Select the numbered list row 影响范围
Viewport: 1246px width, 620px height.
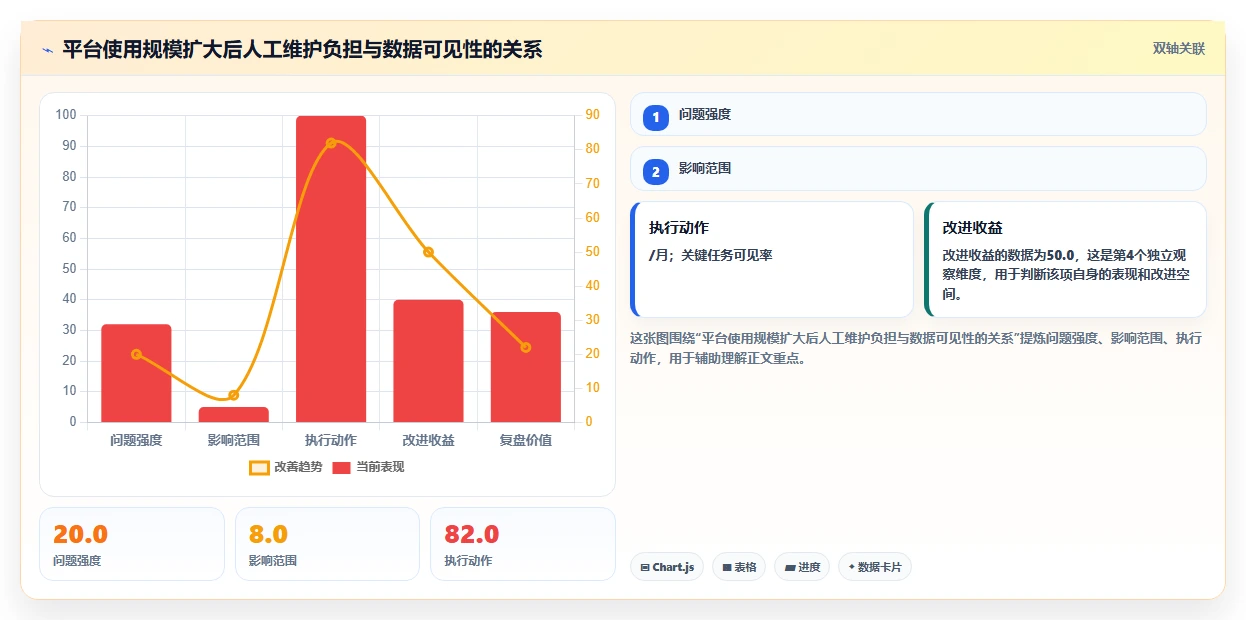918,168
